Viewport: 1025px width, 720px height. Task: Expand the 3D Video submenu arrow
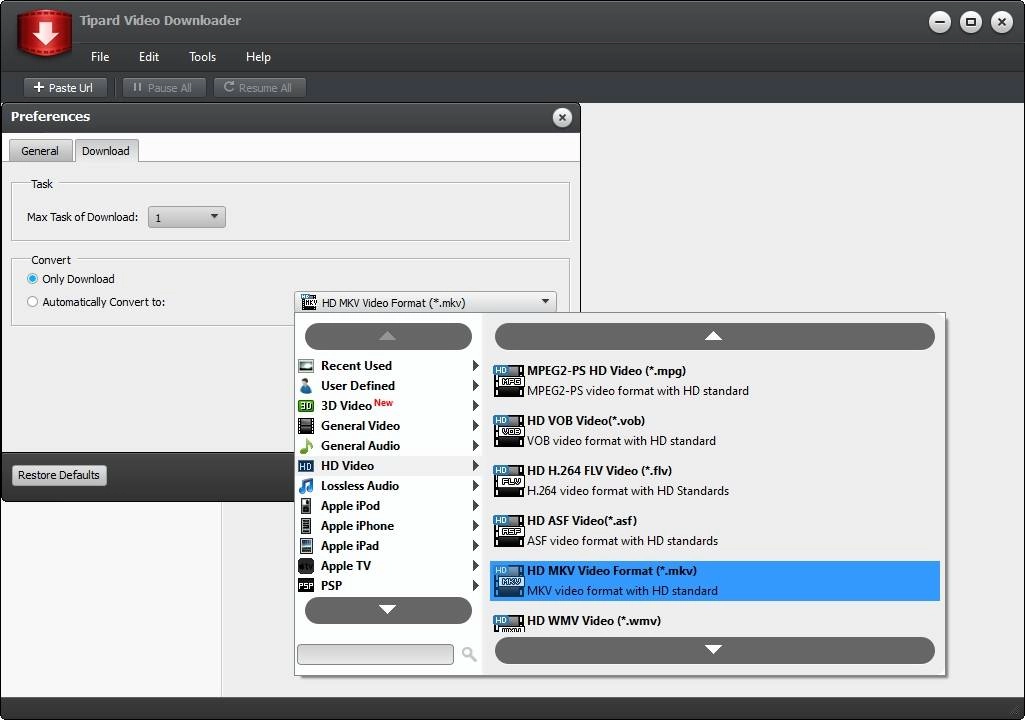476,406
